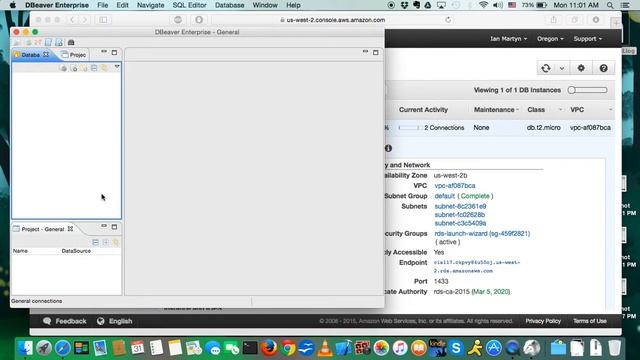Viewport: 640px width, 360px height.
Task: Switch to the Database navigator tab
Action: coord(31,54)
